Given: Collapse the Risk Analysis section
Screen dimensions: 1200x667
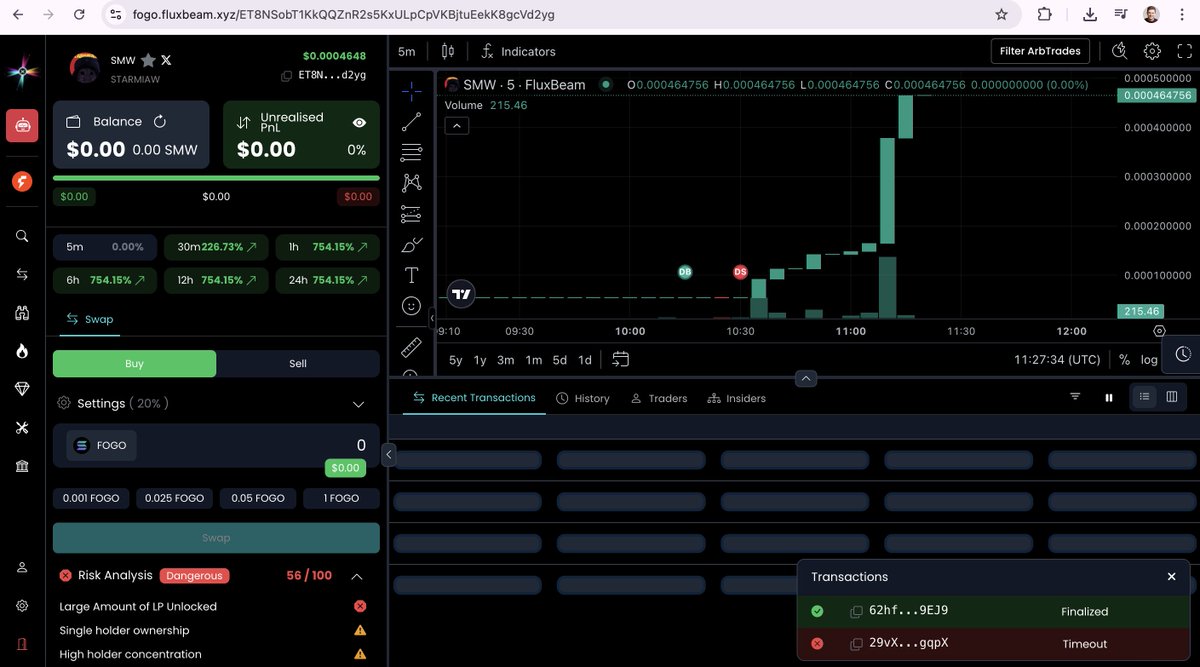Looking at the screenshot, I should click(x=356, y=576).
